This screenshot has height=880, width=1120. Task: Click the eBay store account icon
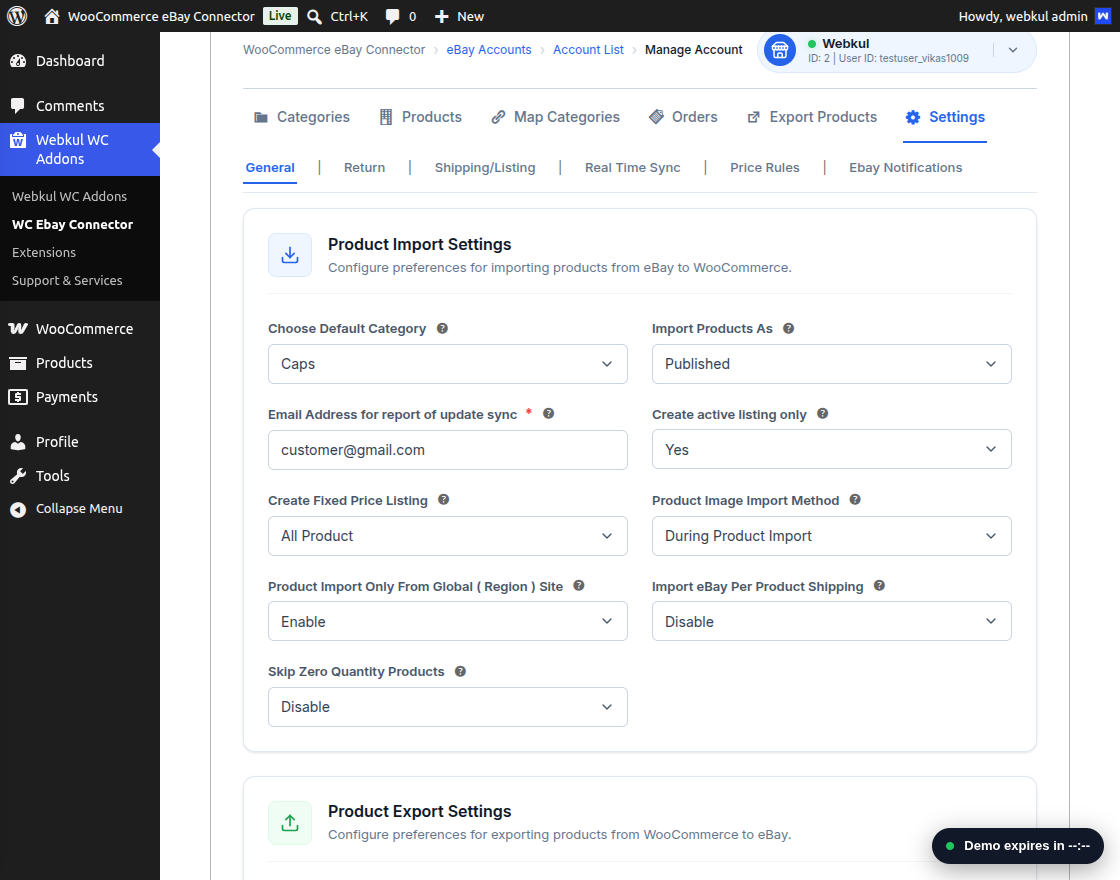[780, 50]
